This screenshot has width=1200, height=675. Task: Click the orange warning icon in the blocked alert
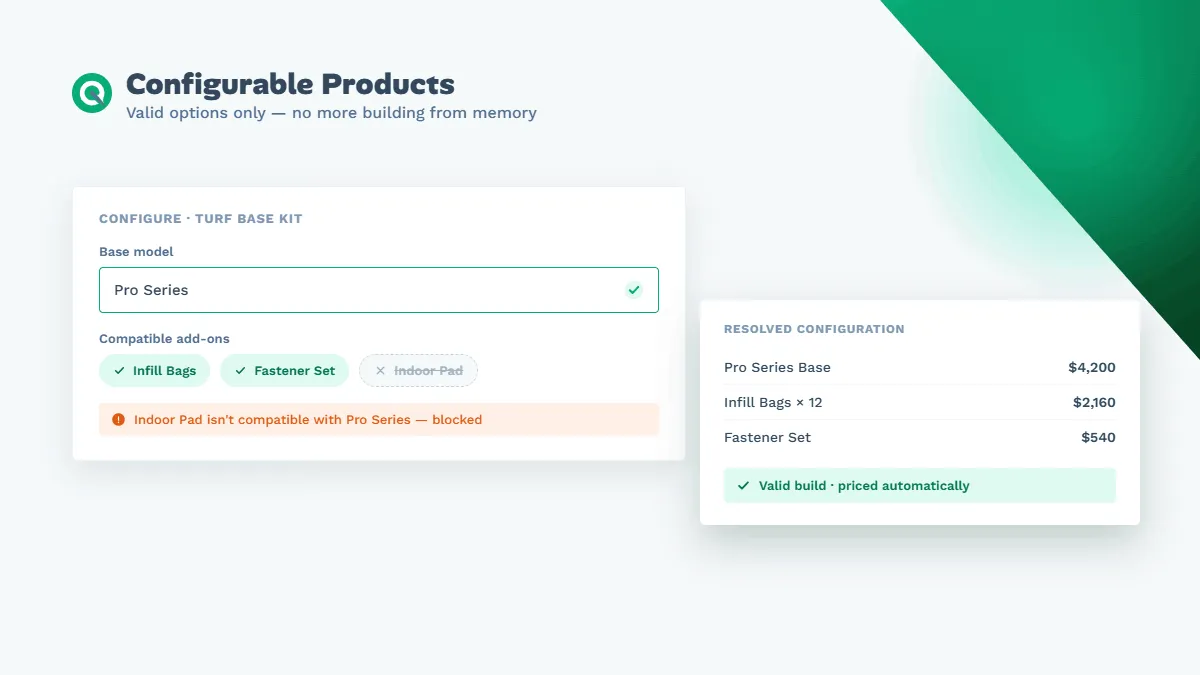click(119, 420)
